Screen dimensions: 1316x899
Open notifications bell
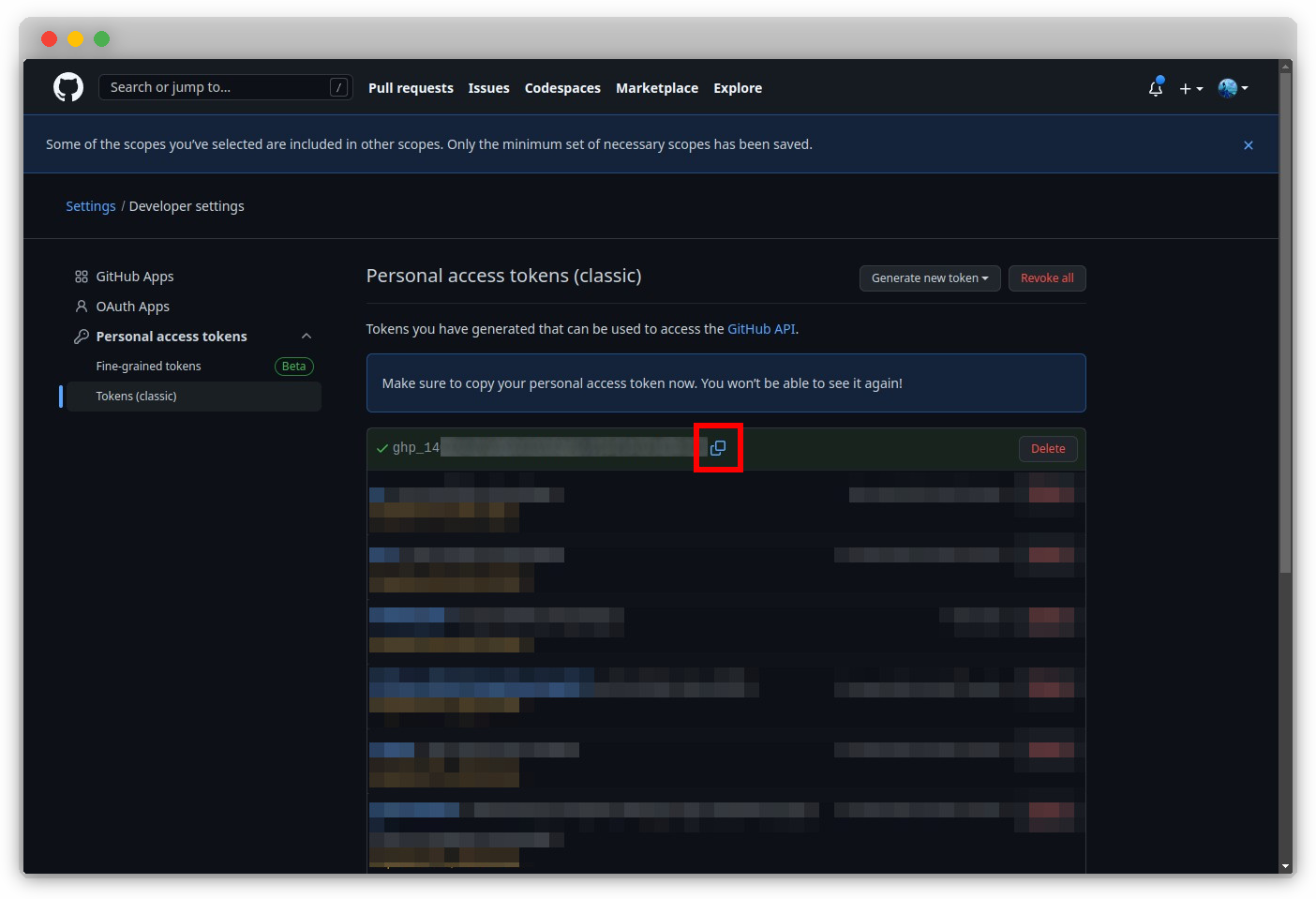tap(1156, 87)
